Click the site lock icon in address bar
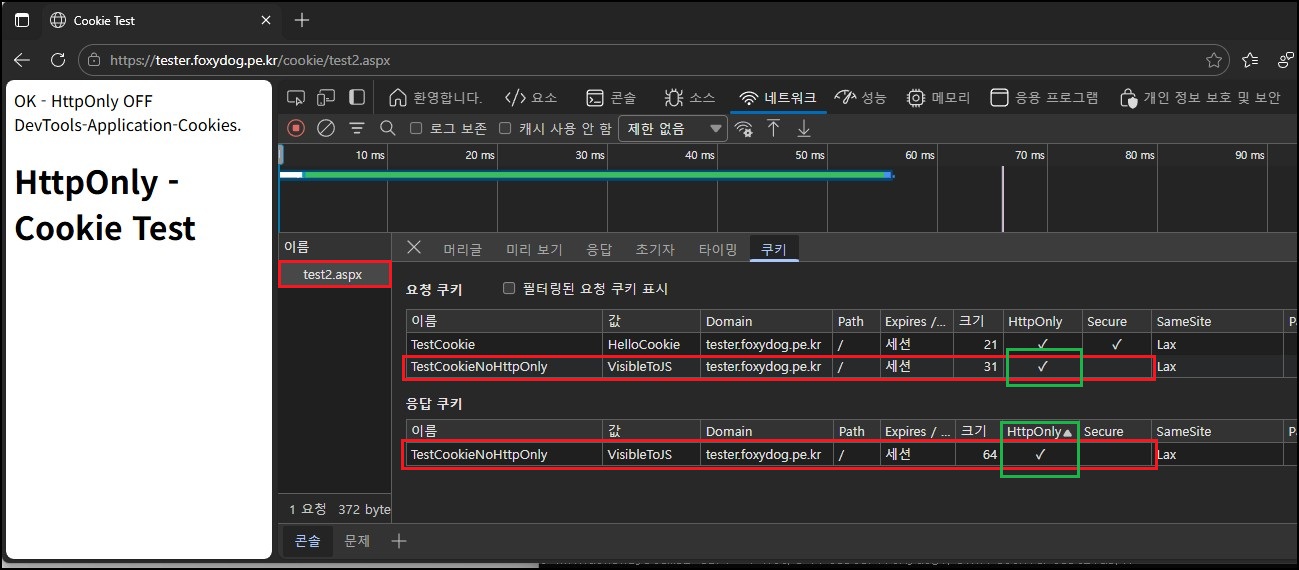1299x570 pixels. pyautogui.click(x=94, y=60)
